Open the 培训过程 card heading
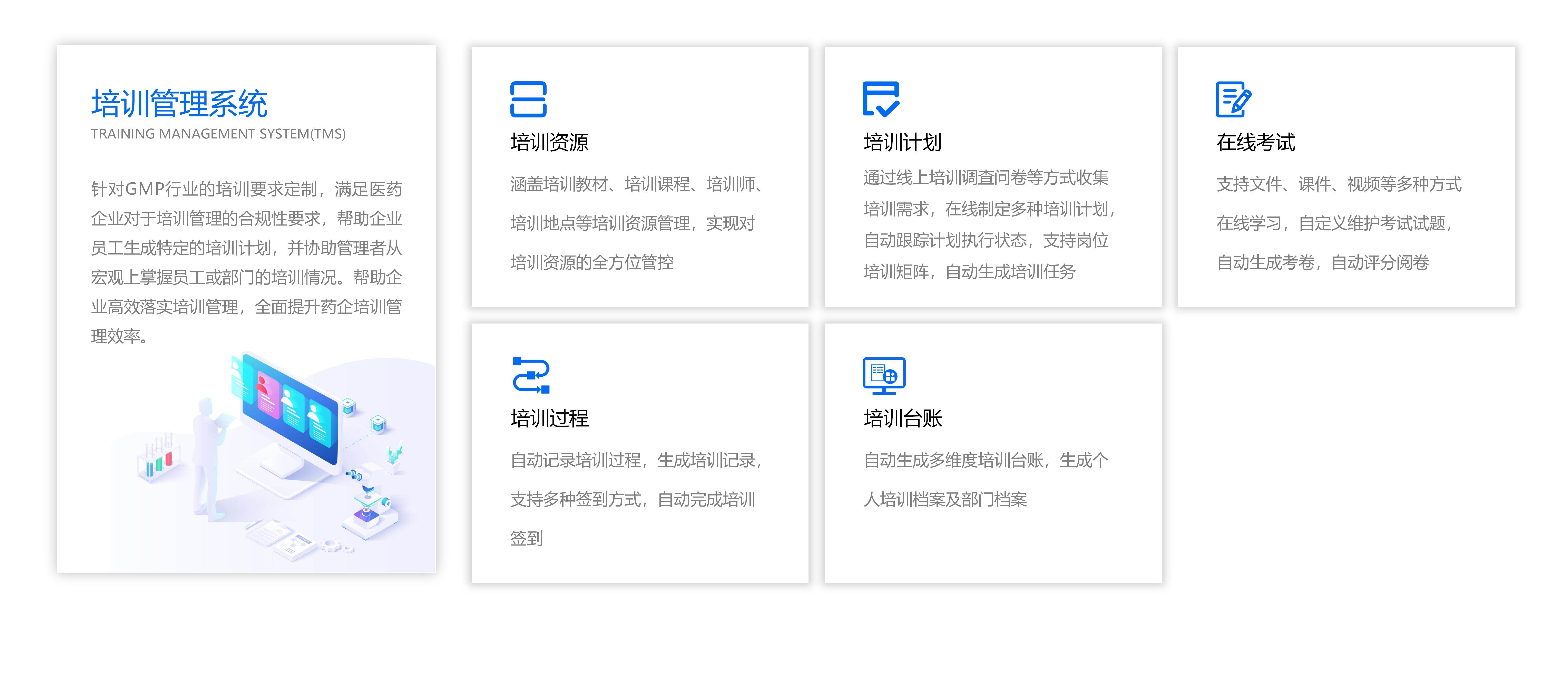Image resolution: width=1568 pixels, height=674 pixels. [x=550, y=418]
